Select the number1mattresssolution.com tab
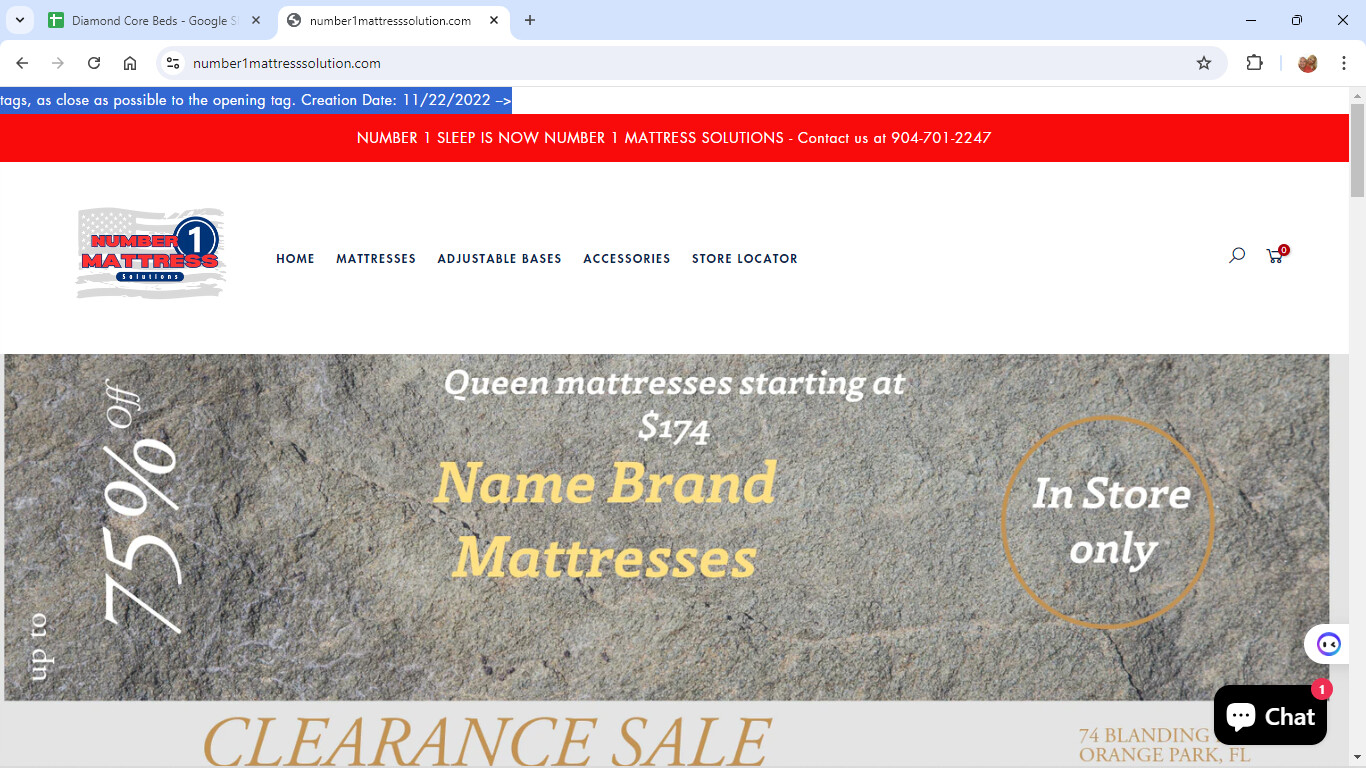Image resolution: width=1366 pixels, height=768 pixels. pos(390,20)
